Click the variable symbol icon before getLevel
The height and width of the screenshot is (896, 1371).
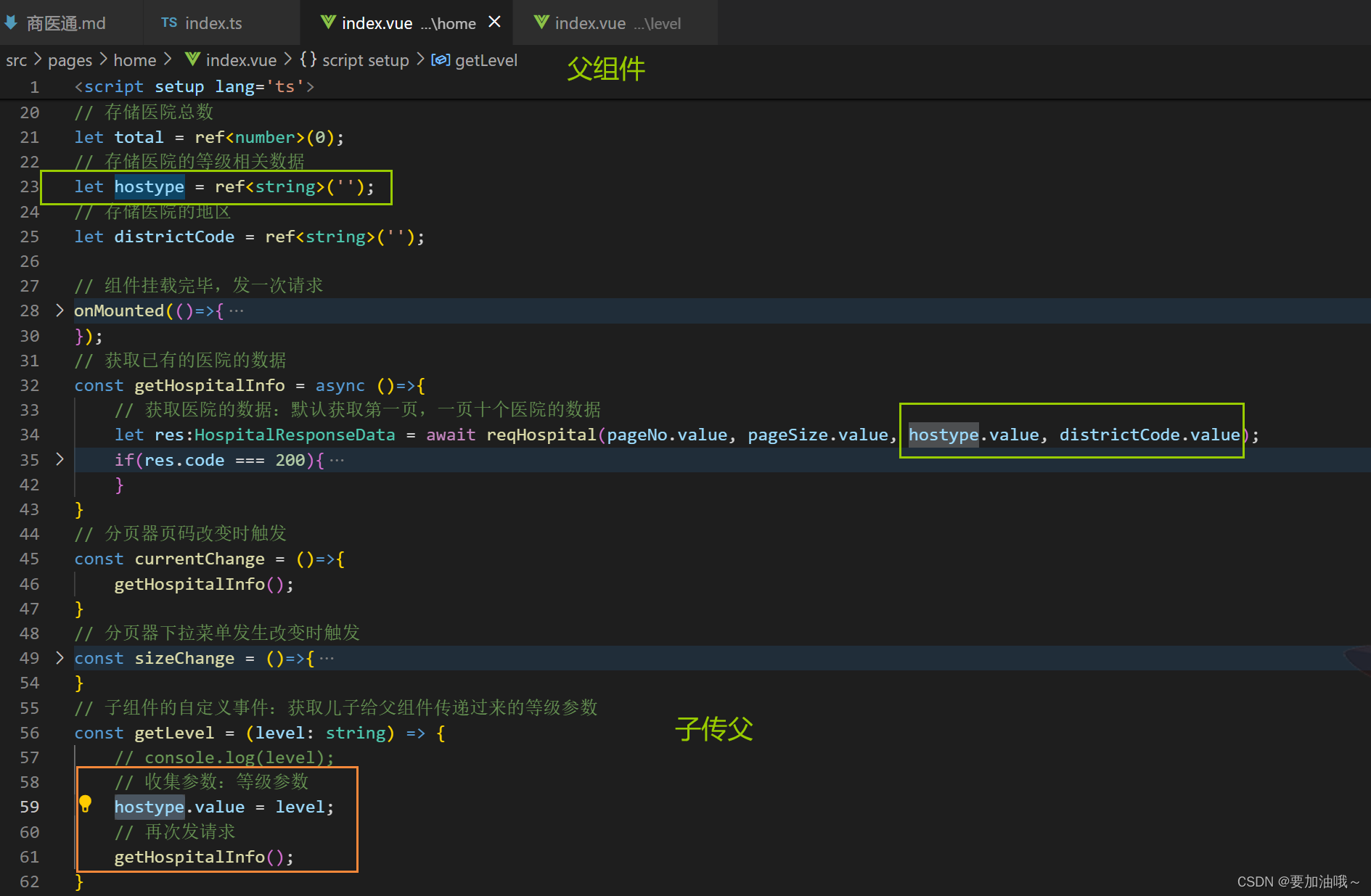point(441,59)
